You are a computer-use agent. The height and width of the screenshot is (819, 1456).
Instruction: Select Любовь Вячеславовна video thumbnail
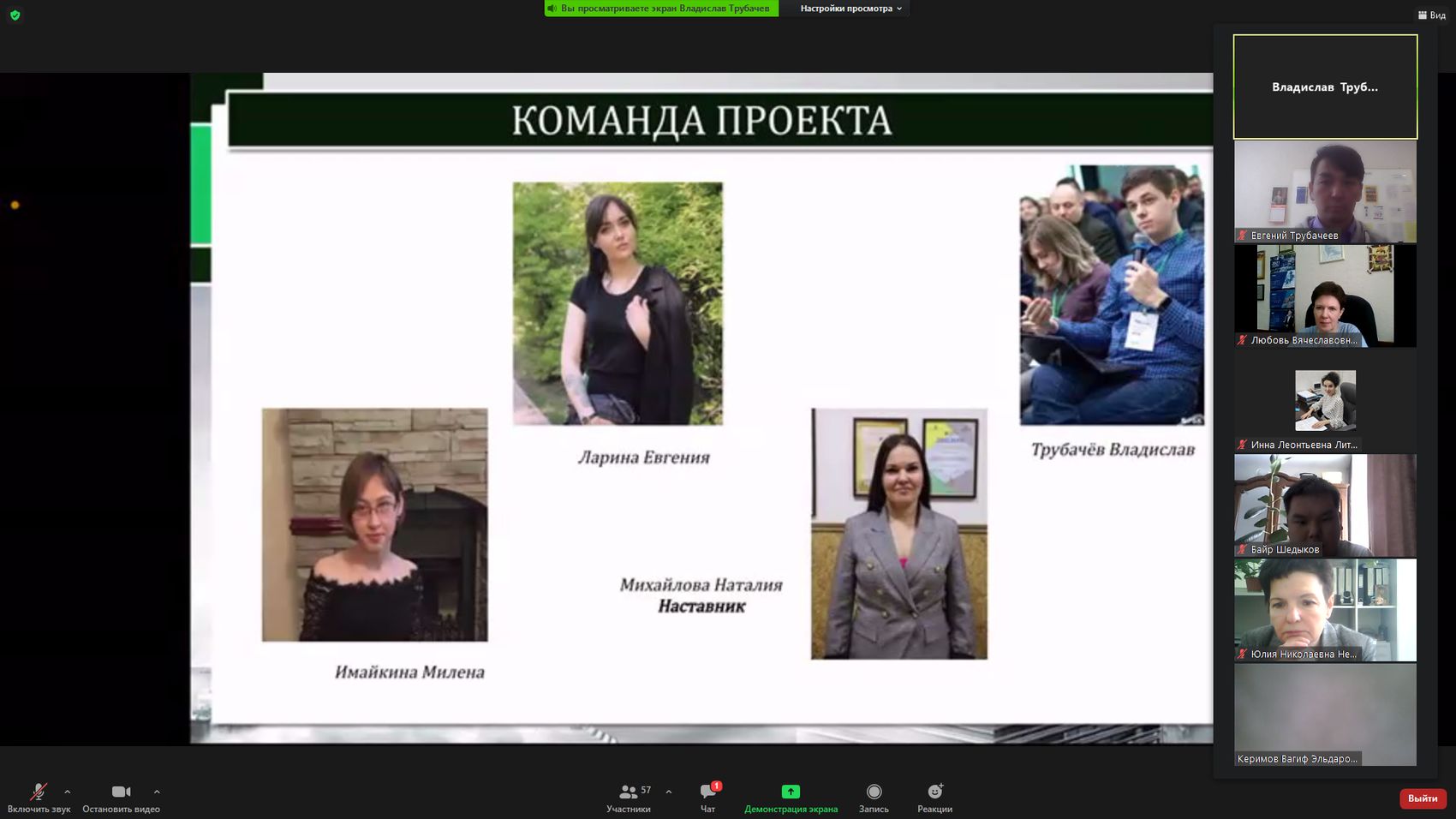tap(1325, 296)
